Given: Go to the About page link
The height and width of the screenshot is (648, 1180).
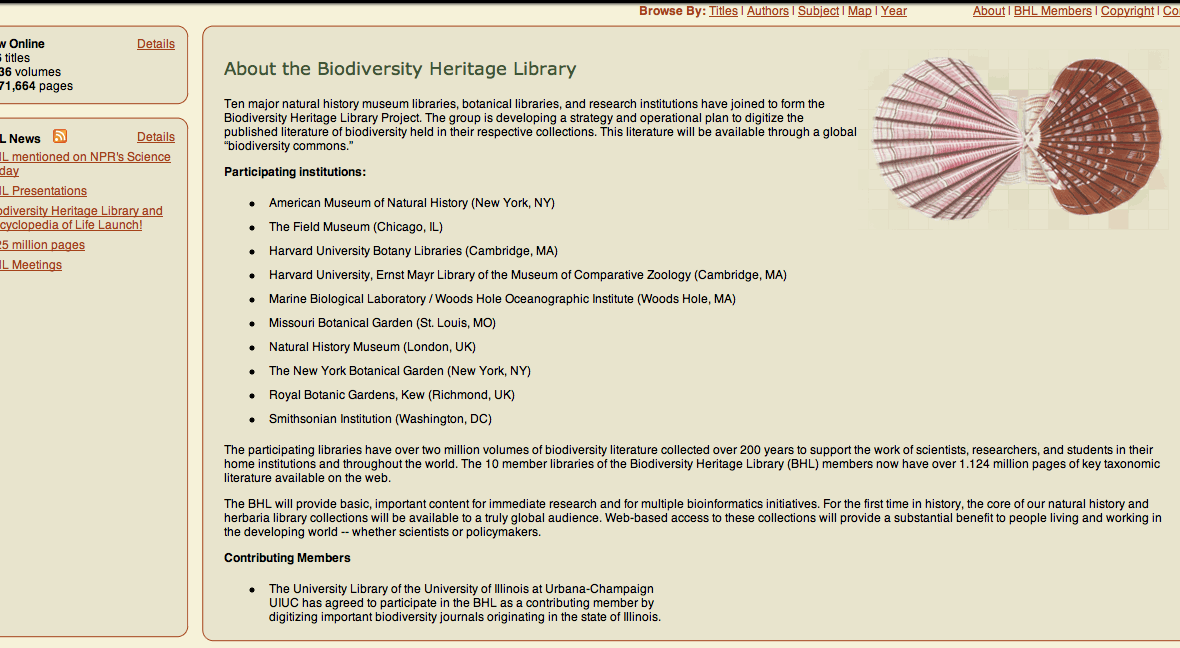Looking at the screenshot, I should (989, 11).
